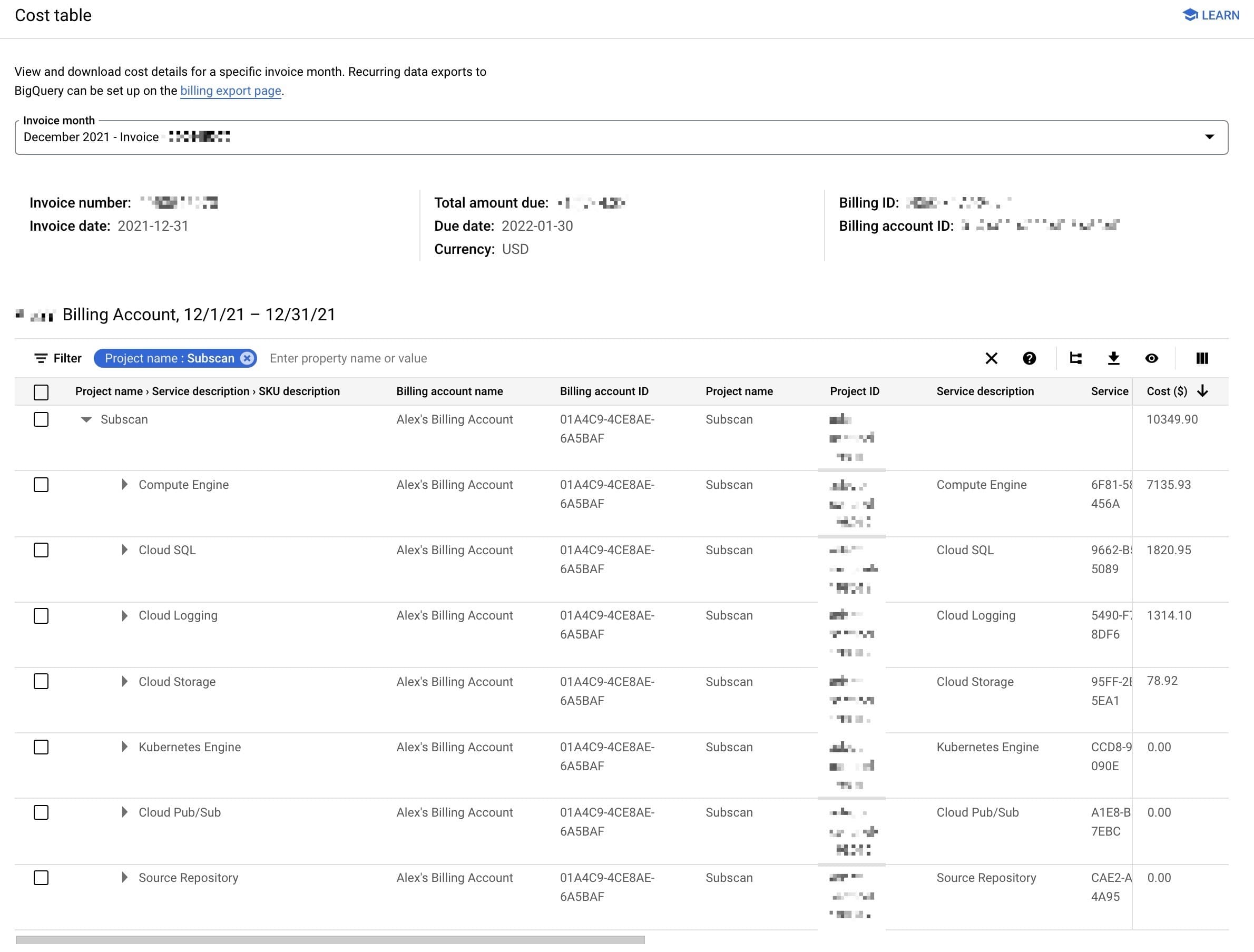Collapse the Subscan project row
Image resolution: width=1254 pixels, height=952 pixels.
(86, 420)
